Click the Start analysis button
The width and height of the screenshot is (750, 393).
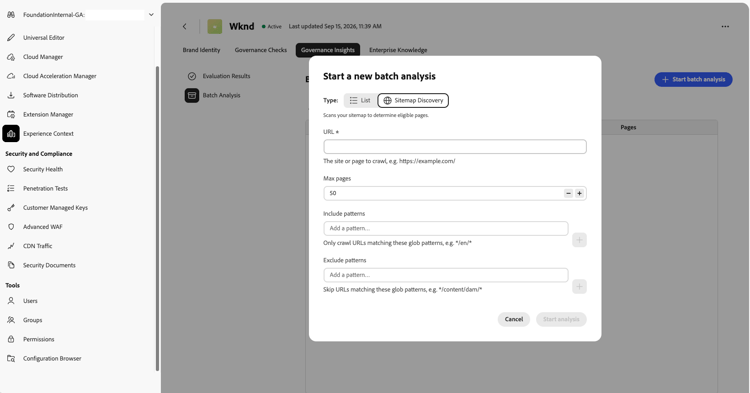pyautogui.click(x=561, y=319)
